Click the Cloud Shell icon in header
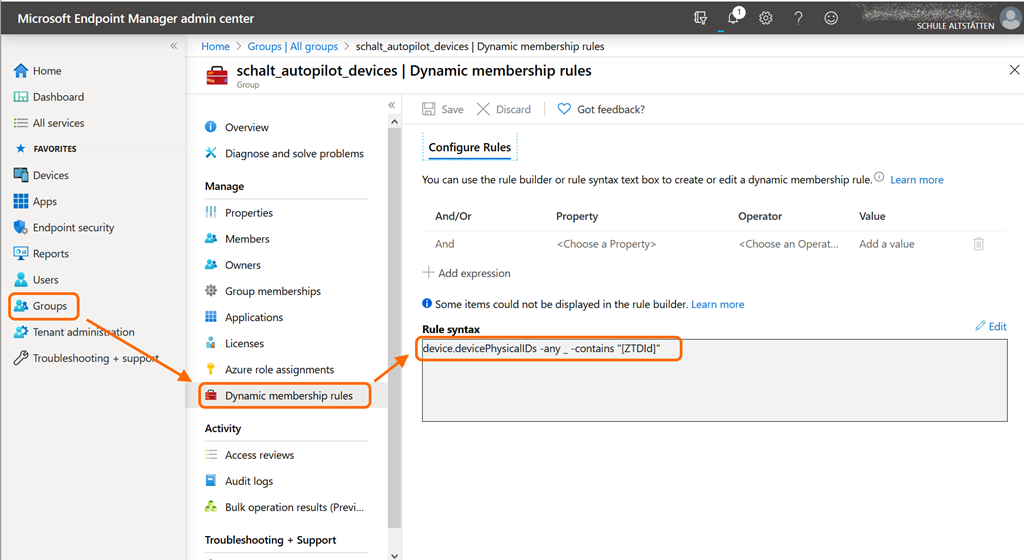1024x560 pixels. click(x=701, y=18)
